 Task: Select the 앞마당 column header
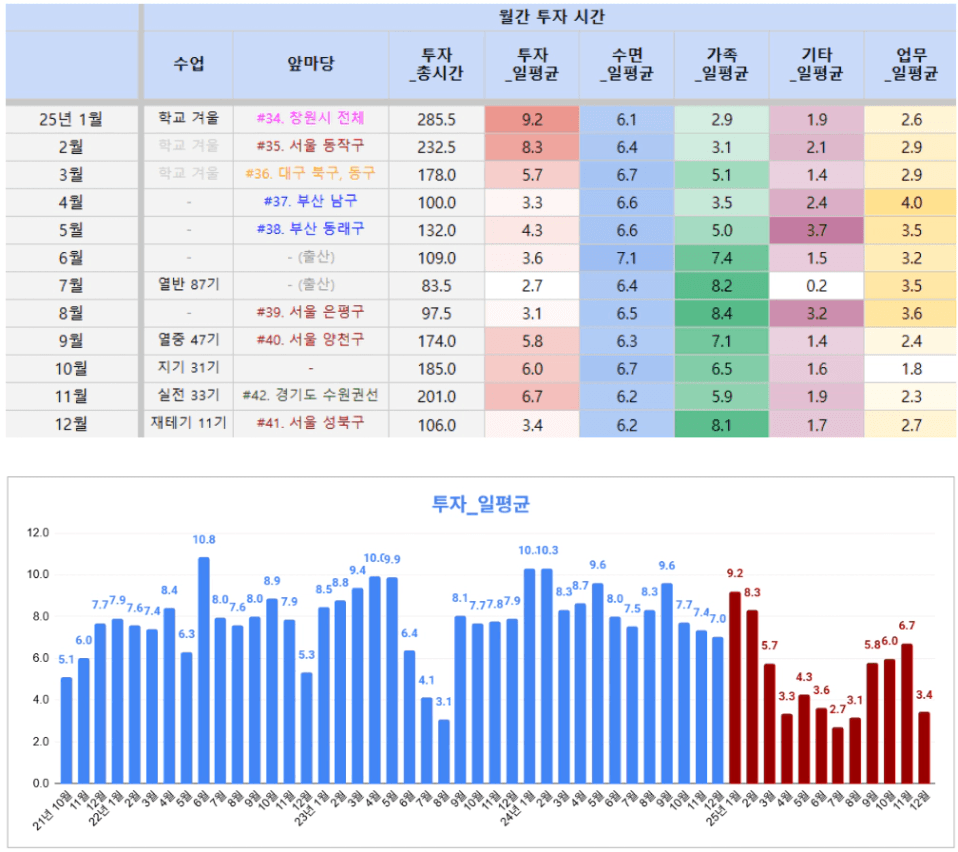click(x=310, y=64)
